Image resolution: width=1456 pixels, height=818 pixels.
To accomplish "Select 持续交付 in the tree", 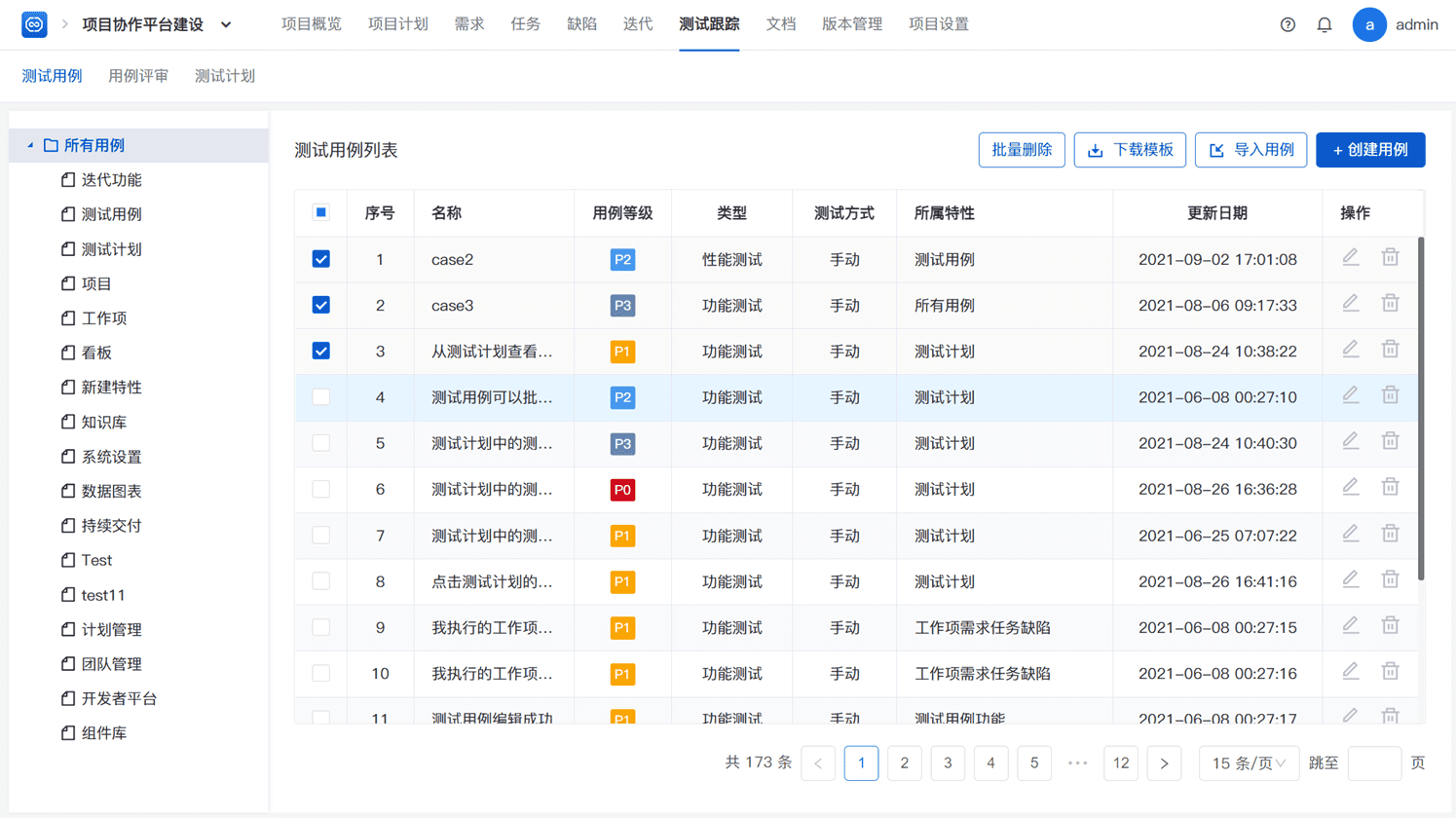I will 111,526.
